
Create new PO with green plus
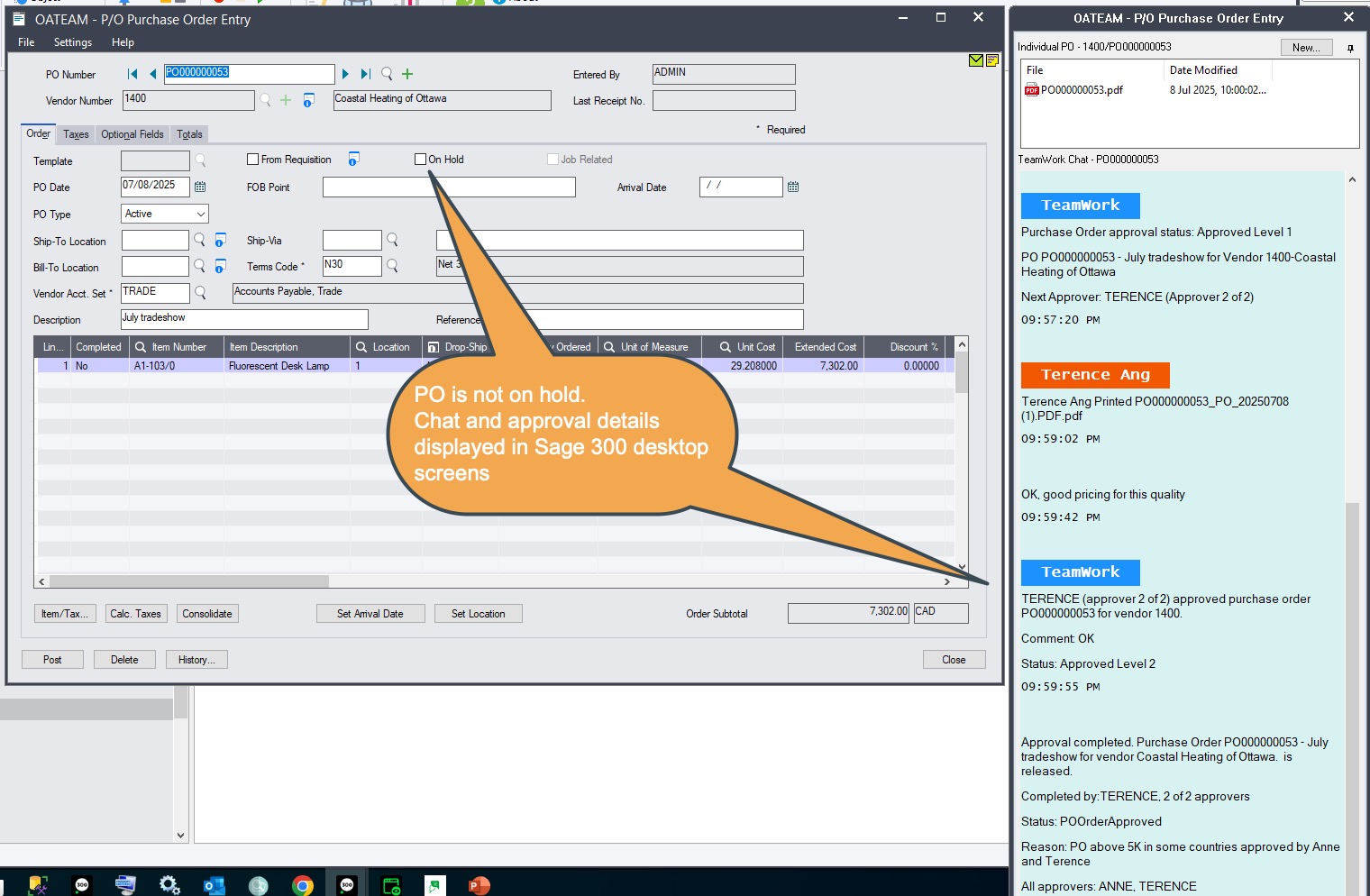pos(407,74)
